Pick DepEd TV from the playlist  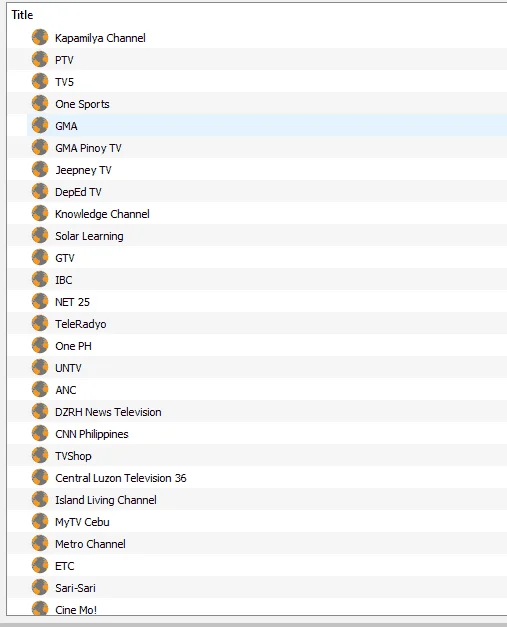(78, 192)
